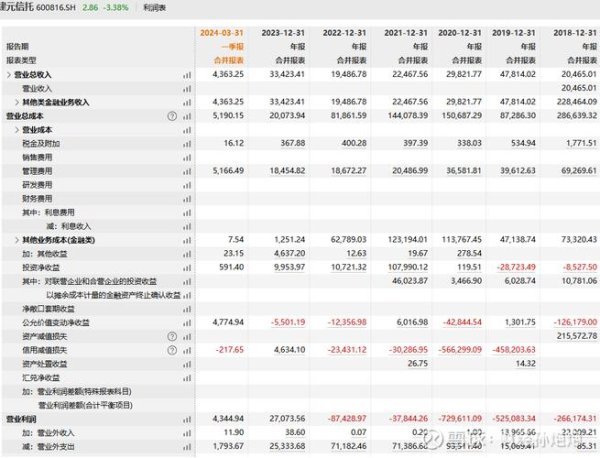Viewport: 600px width, 458px height.
Task: Click the 营业总成本 row label
Action: 25,116
